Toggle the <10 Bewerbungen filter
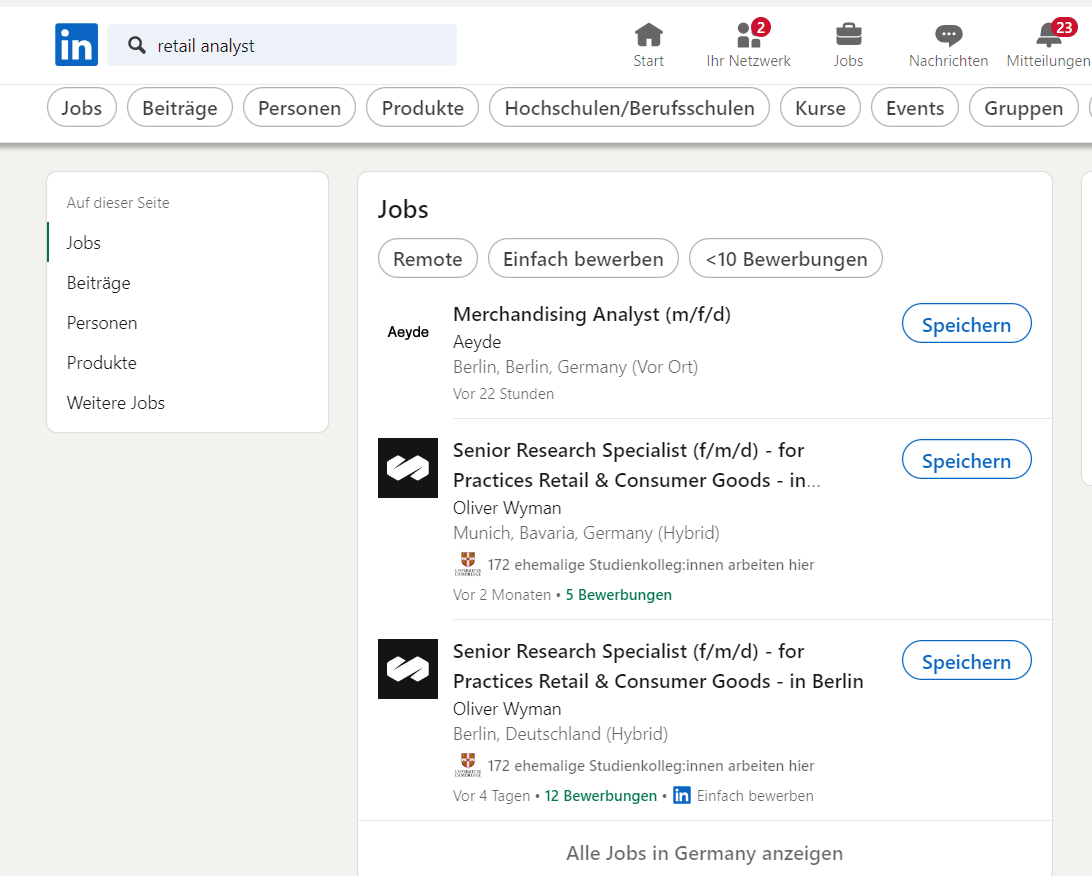 (x=786, y=258)
